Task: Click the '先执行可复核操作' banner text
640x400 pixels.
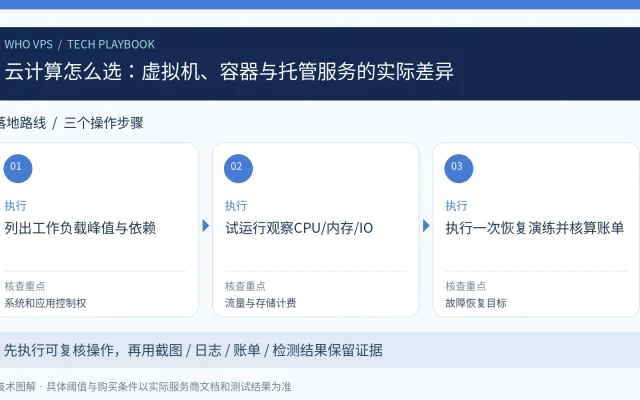Action: [x=193, y=350]
